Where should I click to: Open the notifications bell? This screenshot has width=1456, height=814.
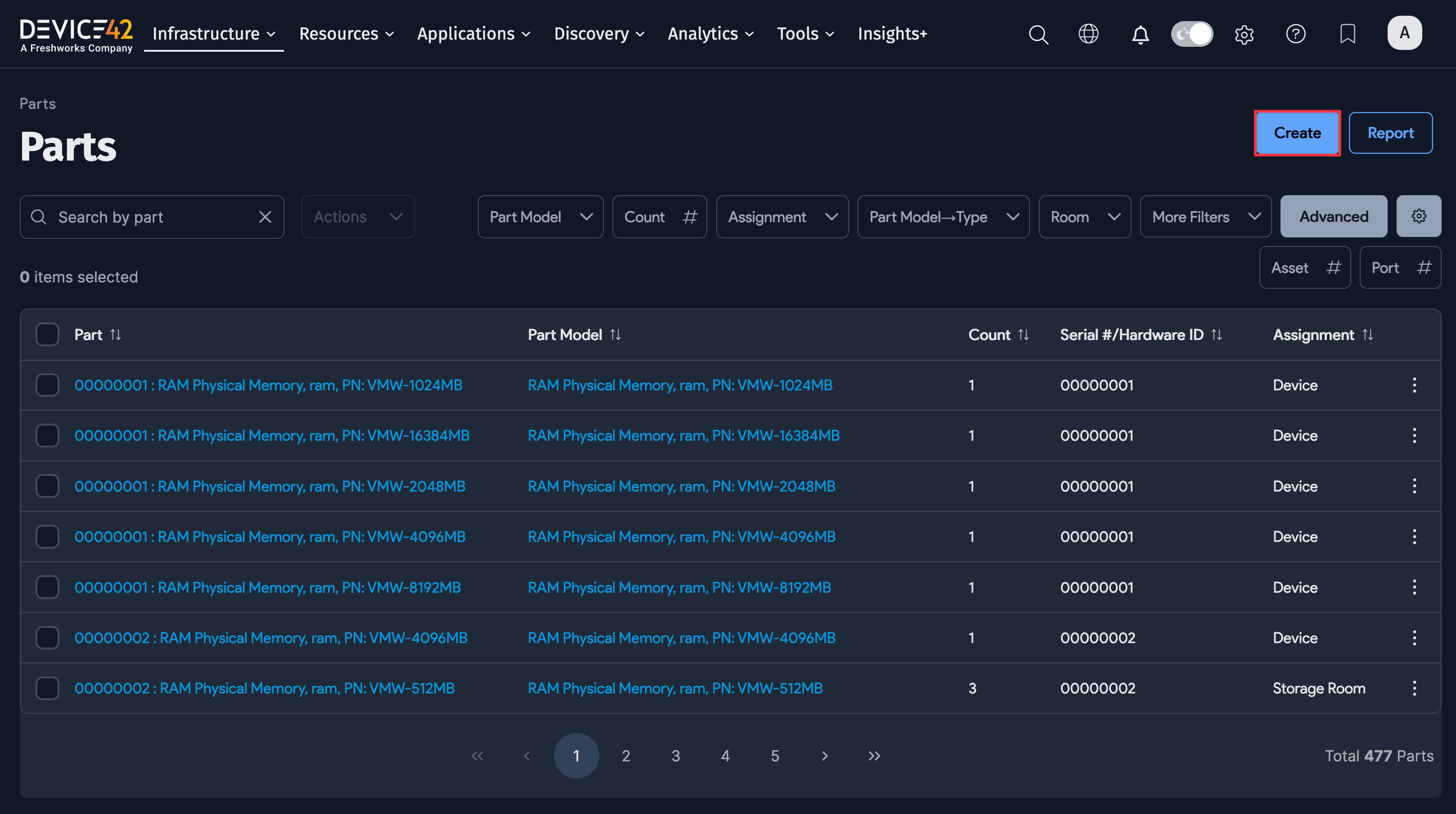[1140, 35]
